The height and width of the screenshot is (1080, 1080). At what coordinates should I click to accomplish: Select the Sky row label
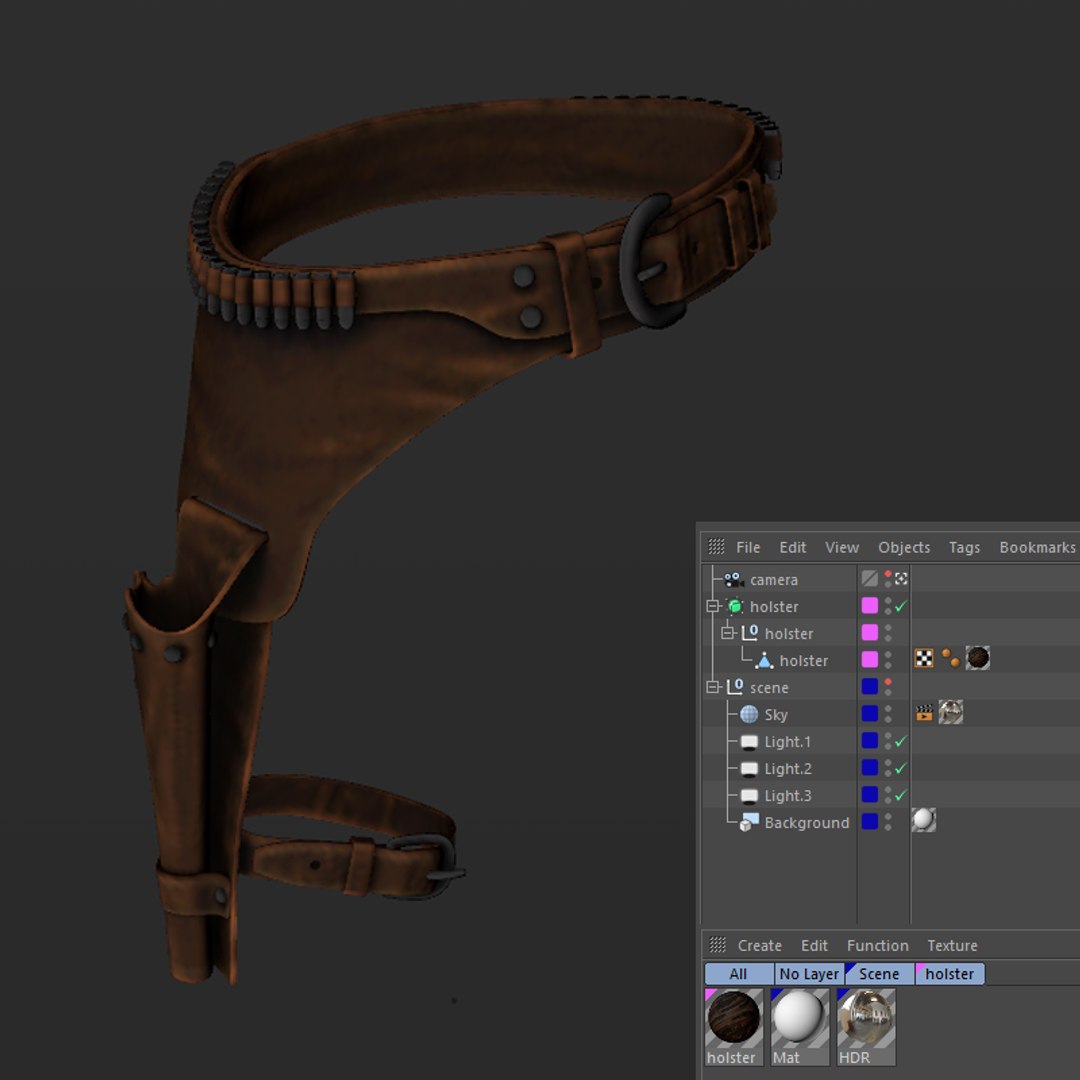pos(776,714)
